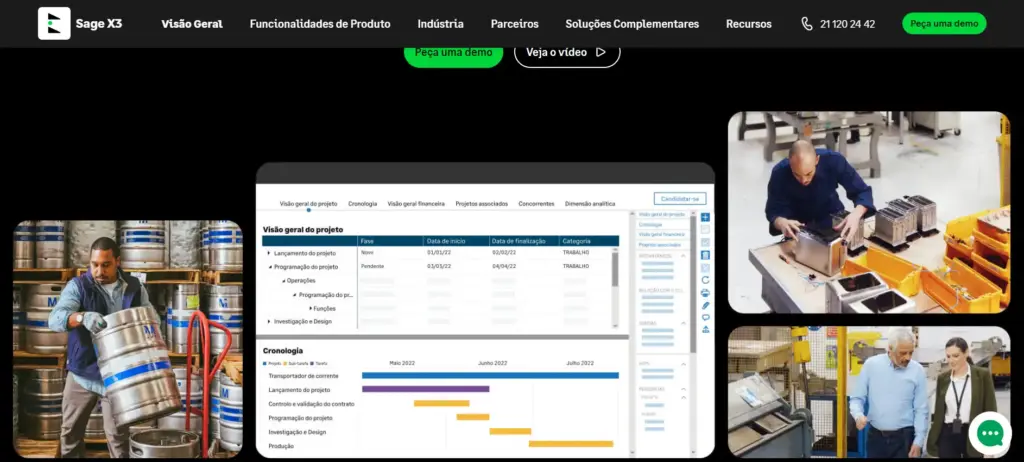Open Soluções Complementares menu

click(x=632, y=24)
